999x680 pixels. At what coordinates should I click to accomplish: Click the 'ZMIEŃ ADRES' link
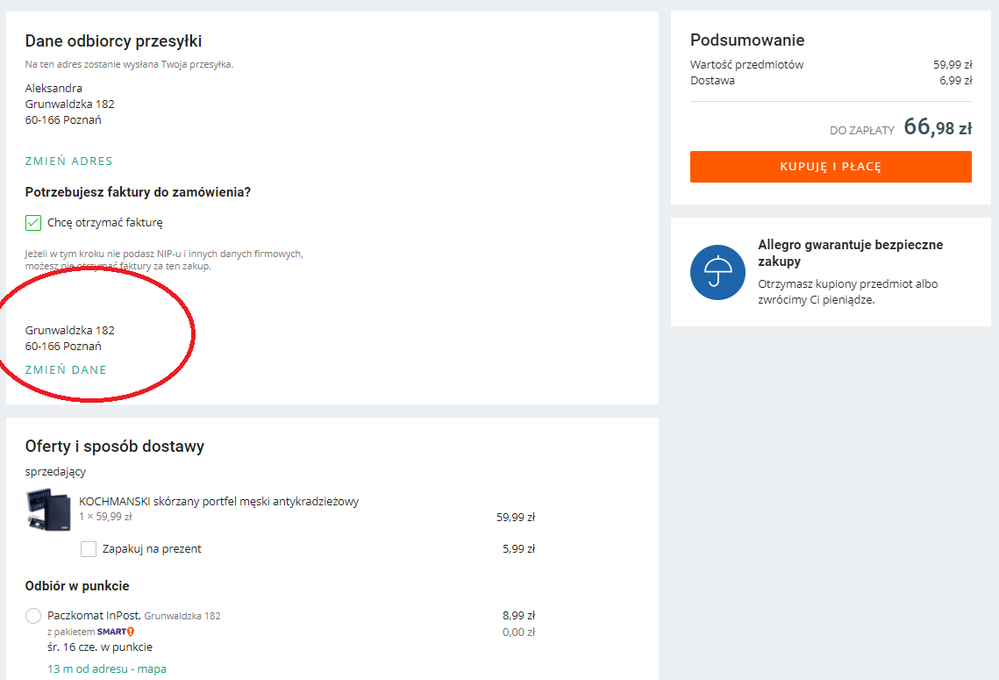point(69,161)
